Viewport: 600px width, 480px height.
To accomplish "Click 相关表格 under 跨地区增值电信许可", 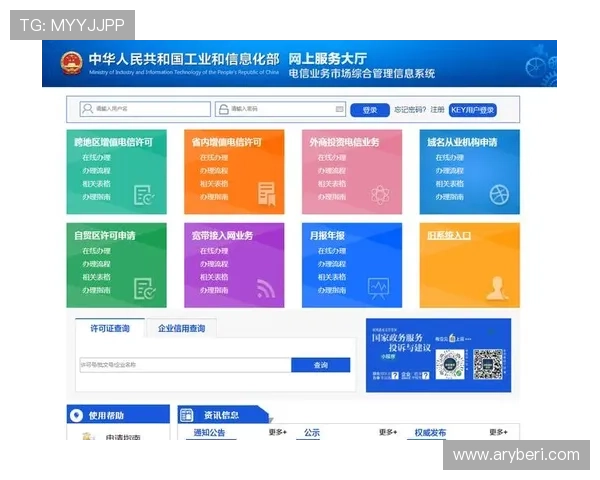I will [96, 184].
